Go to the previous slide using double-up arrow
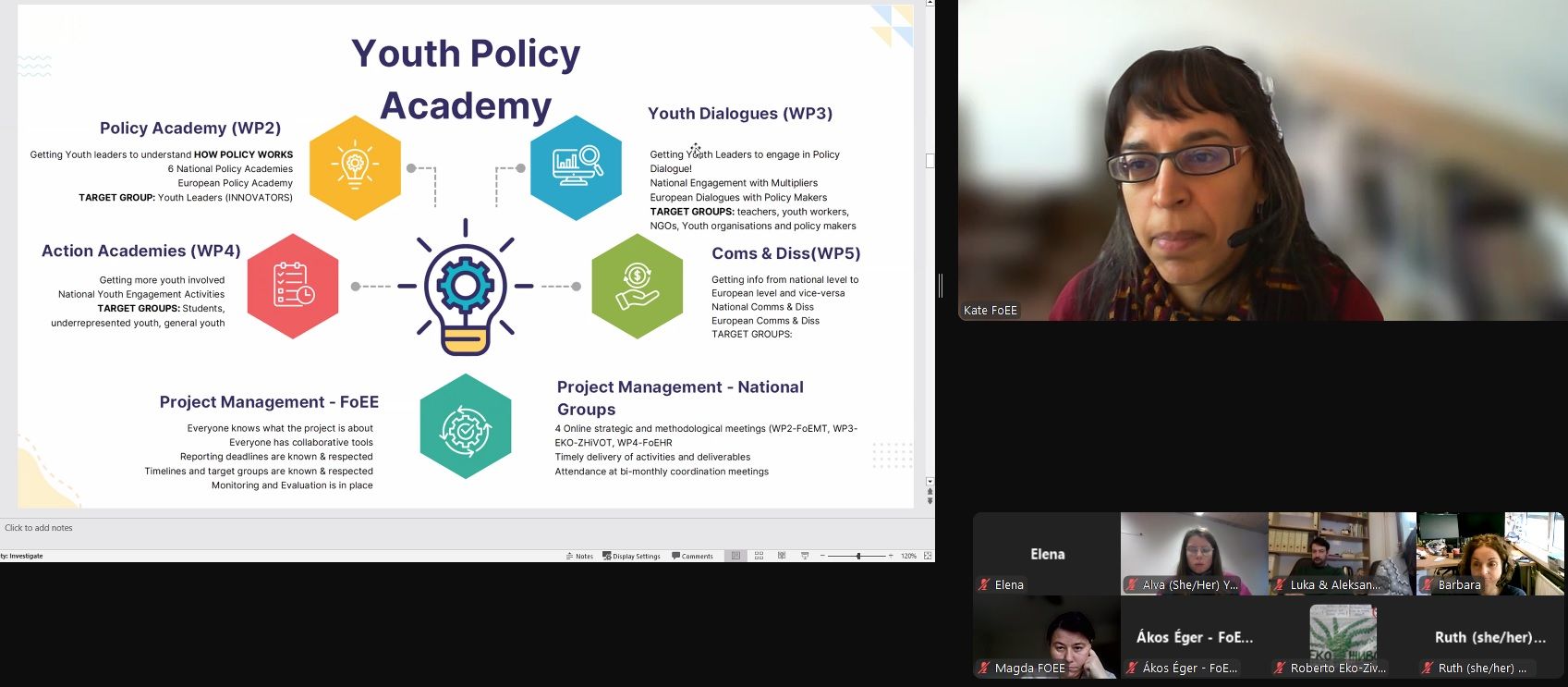The width and height of the screenshot is (1568, 687). pyautogui.click(x=930, y=492)
